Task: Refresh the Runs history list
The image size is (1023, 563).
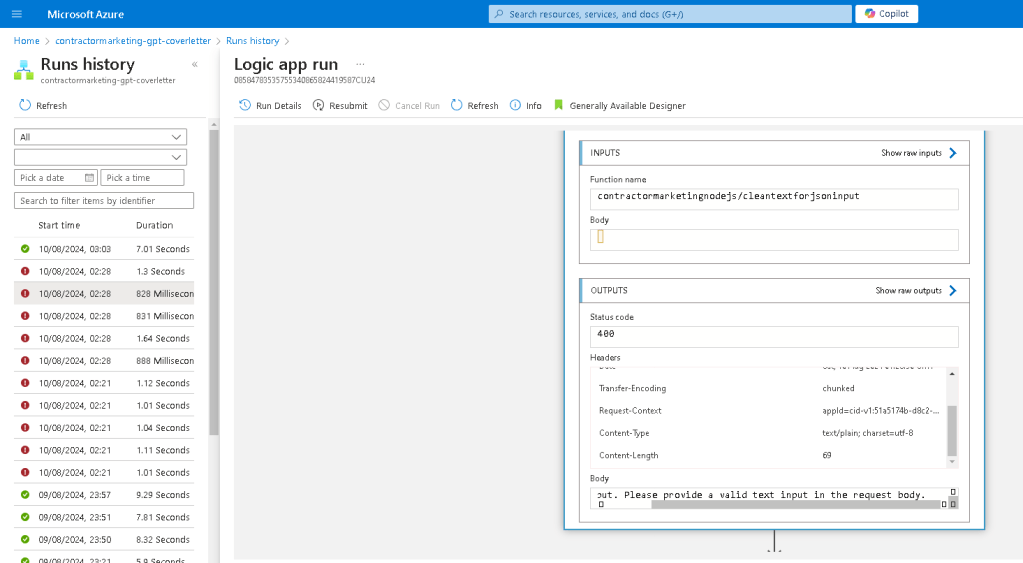Action: (x=43, y=105)
